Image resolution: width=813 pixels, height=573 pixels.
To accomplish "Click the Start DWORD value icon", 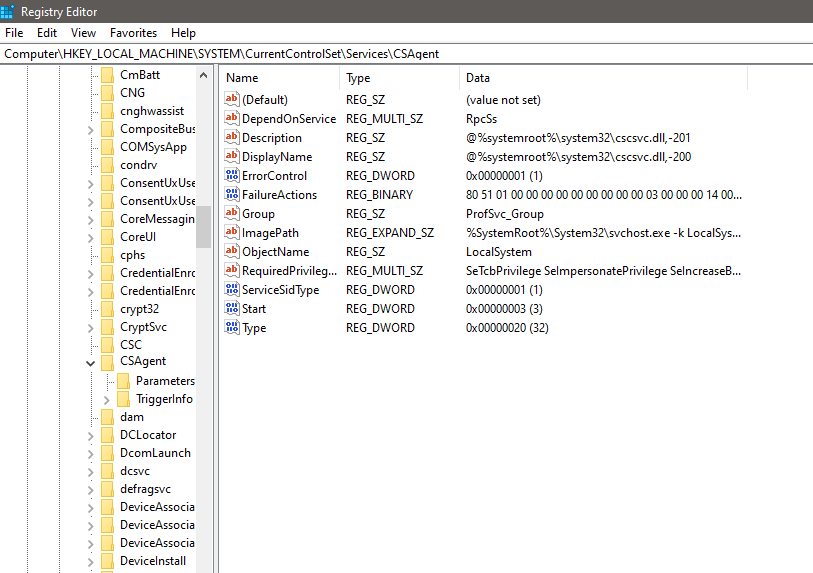I will click(233, 309).
